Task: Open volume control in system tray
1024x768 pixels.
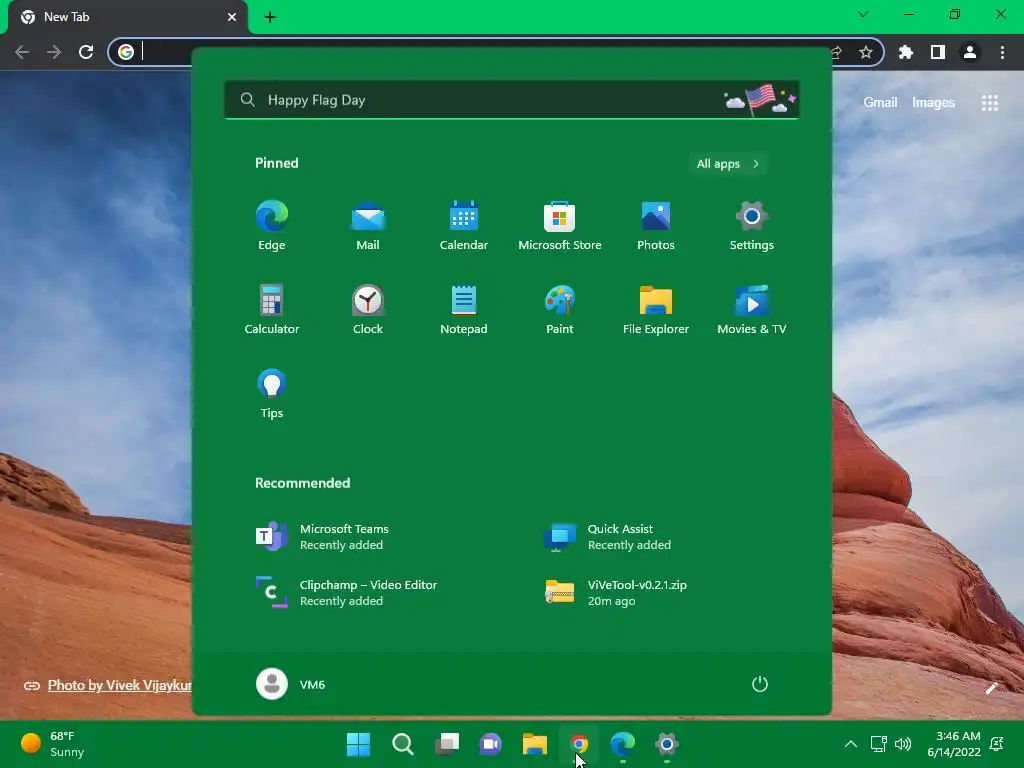Action: (x=903, y=744)
